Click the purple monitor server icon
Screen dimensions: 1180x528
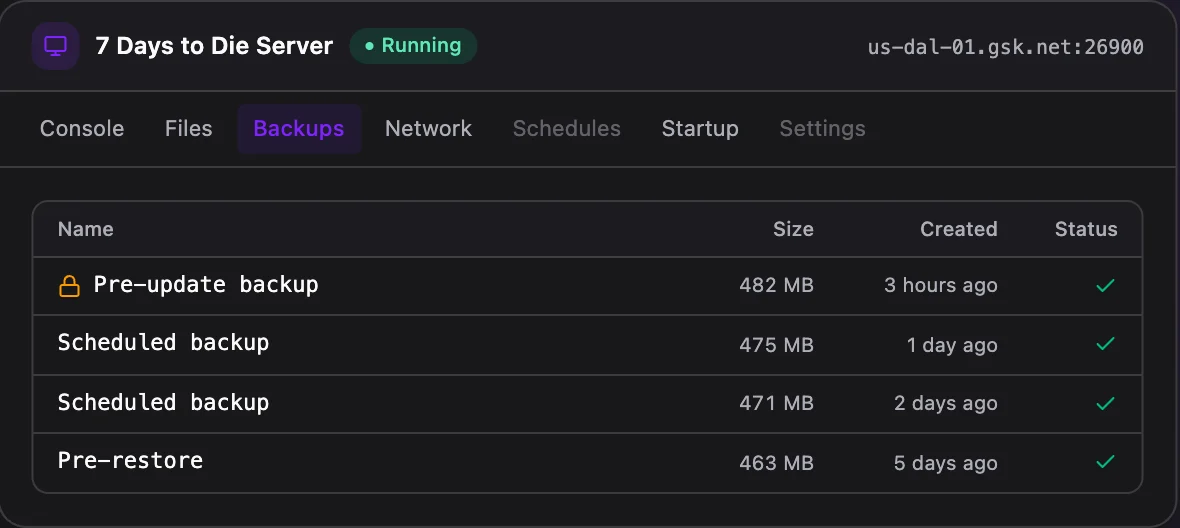click(55, 46)
